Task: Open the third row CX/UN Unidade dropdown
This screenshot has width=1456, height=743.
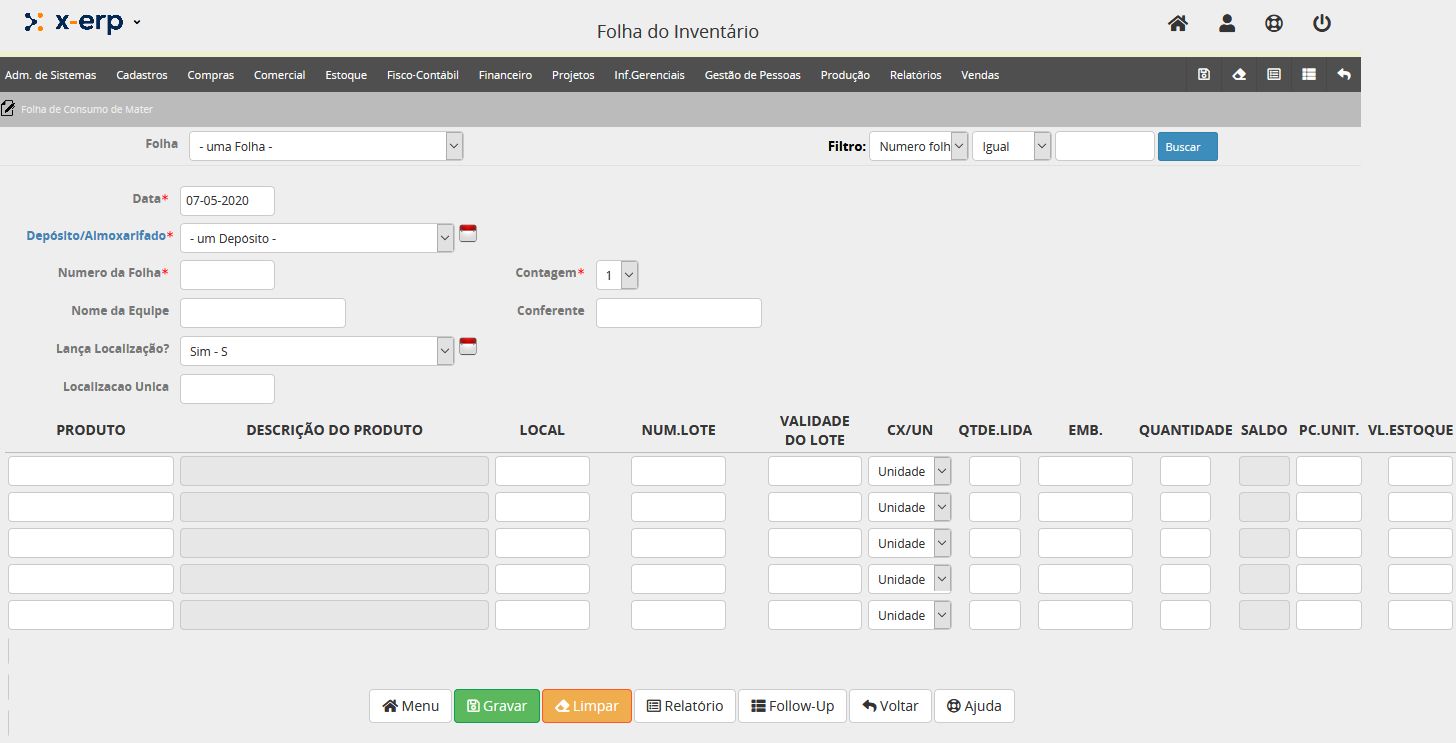Action: pos(910,543)
